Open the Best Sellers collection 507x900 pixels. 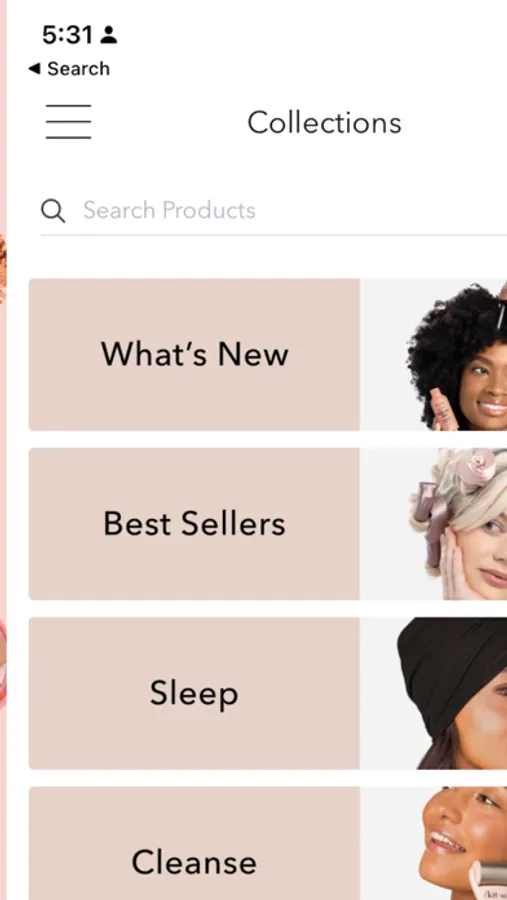pyautogui.click(x=268, y=523)
